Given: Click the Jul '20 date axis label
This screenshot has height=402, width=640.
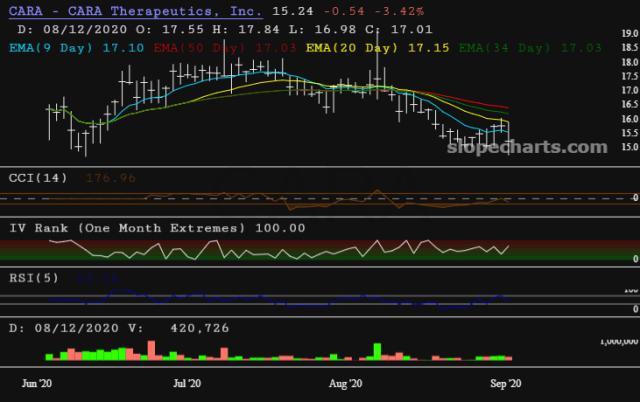Looking at the screenshot, I should [187, 383].
